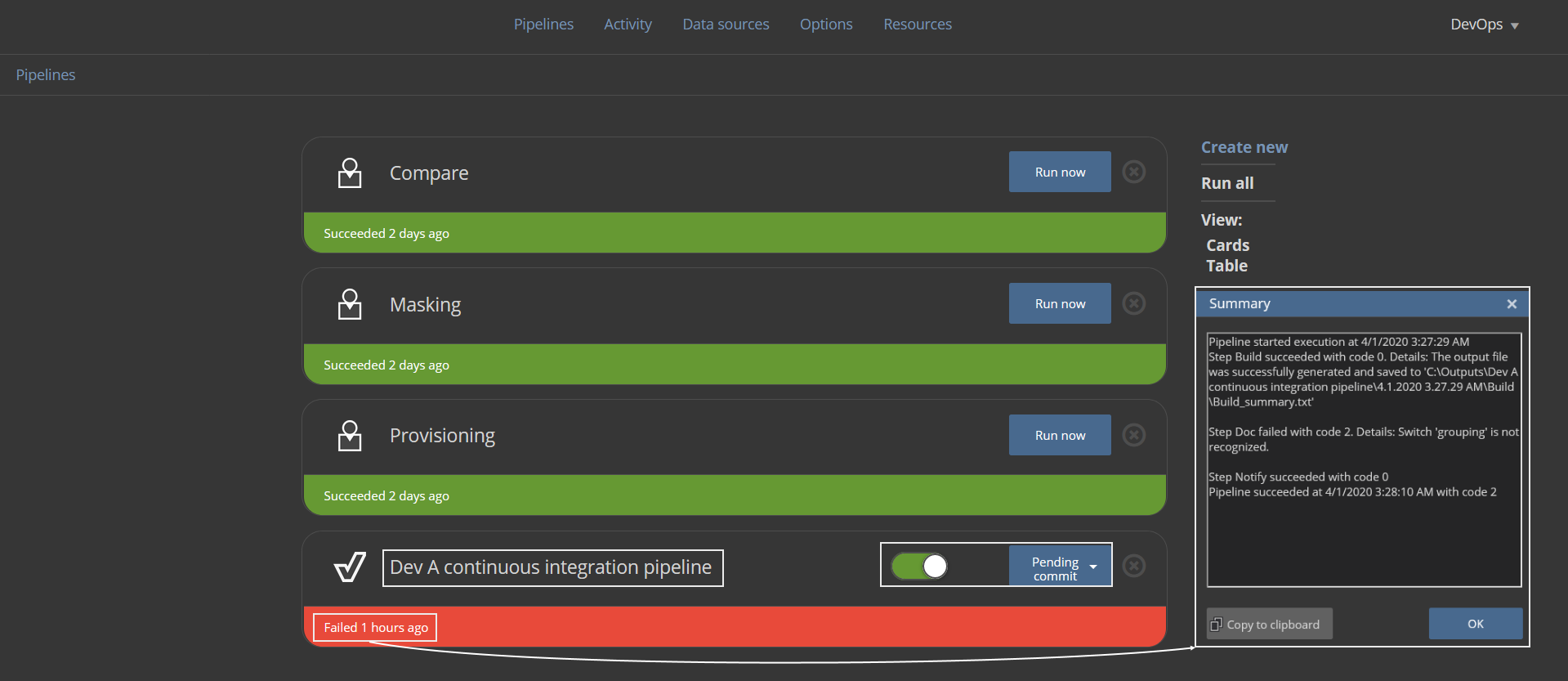Click Compare's Succeeded 2 days ago status

(x=386, y=234)
